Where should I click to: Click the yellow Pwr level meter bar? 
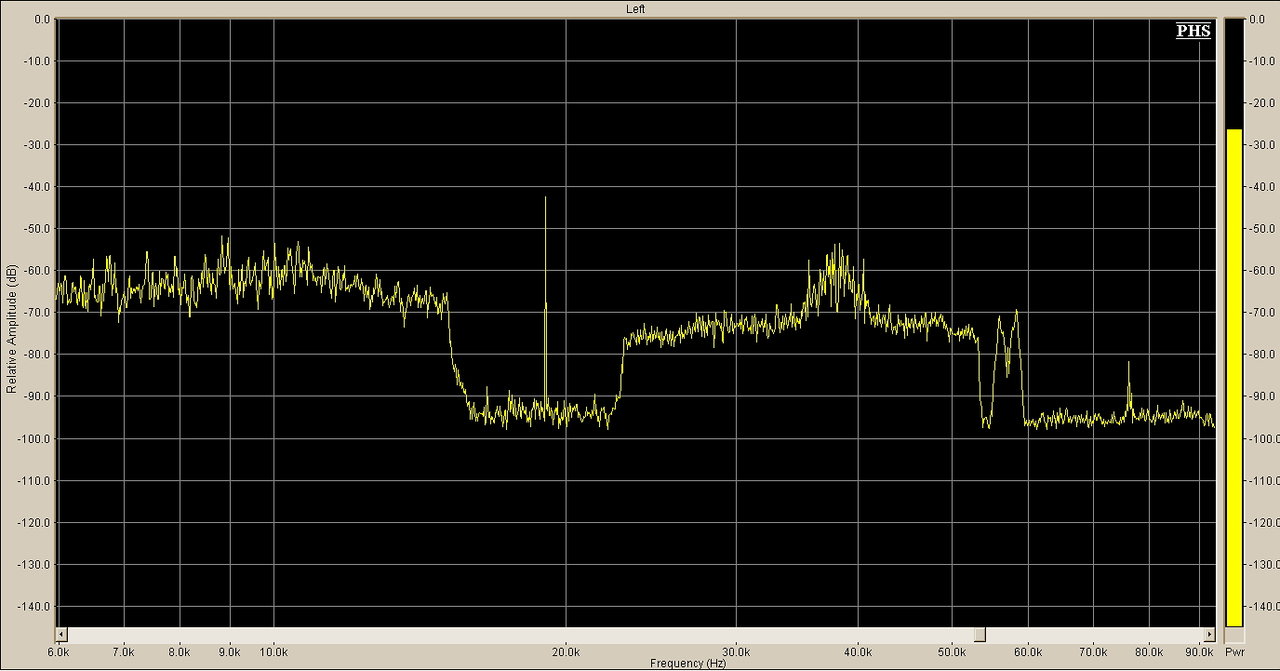coord(1234,377)
